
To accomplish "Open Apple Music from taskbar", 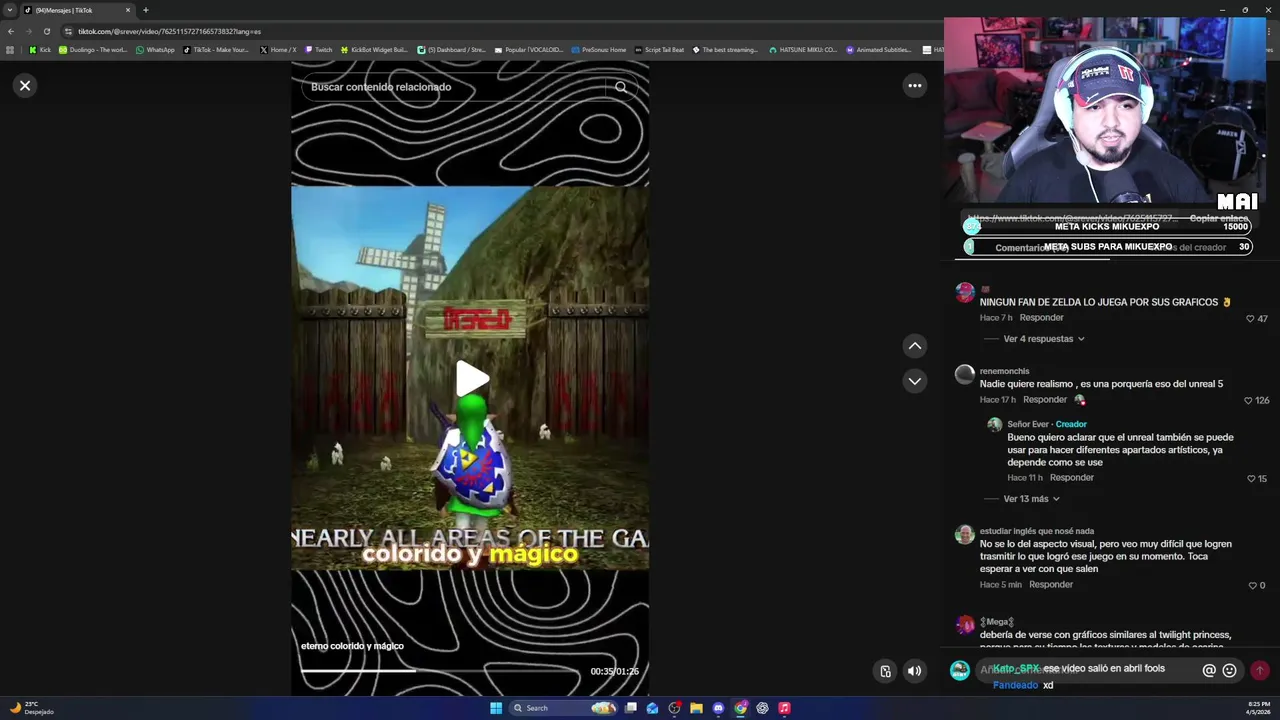I will pos(784,708).
